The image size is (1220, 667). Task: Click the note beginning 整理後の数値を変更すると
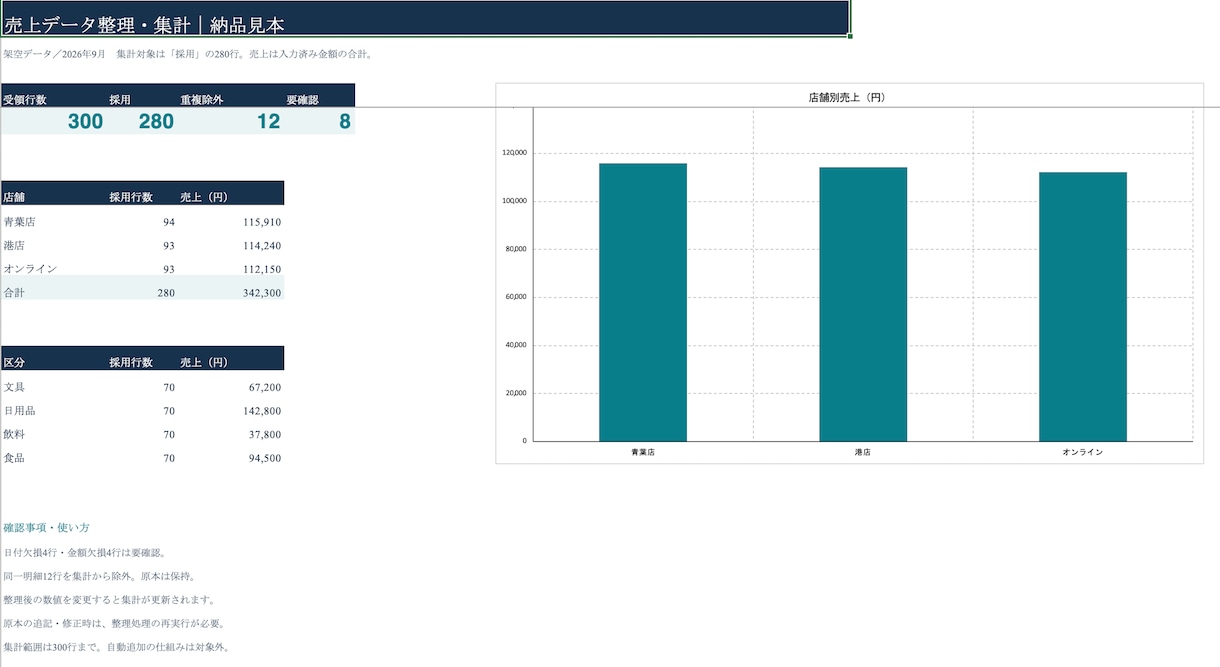point(109,600)
